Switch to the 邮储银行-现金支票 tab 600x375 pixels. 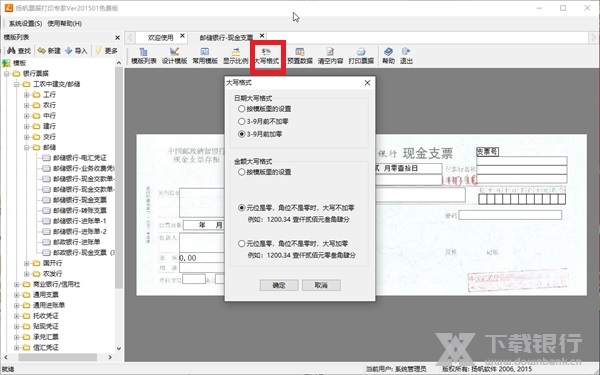226,38
